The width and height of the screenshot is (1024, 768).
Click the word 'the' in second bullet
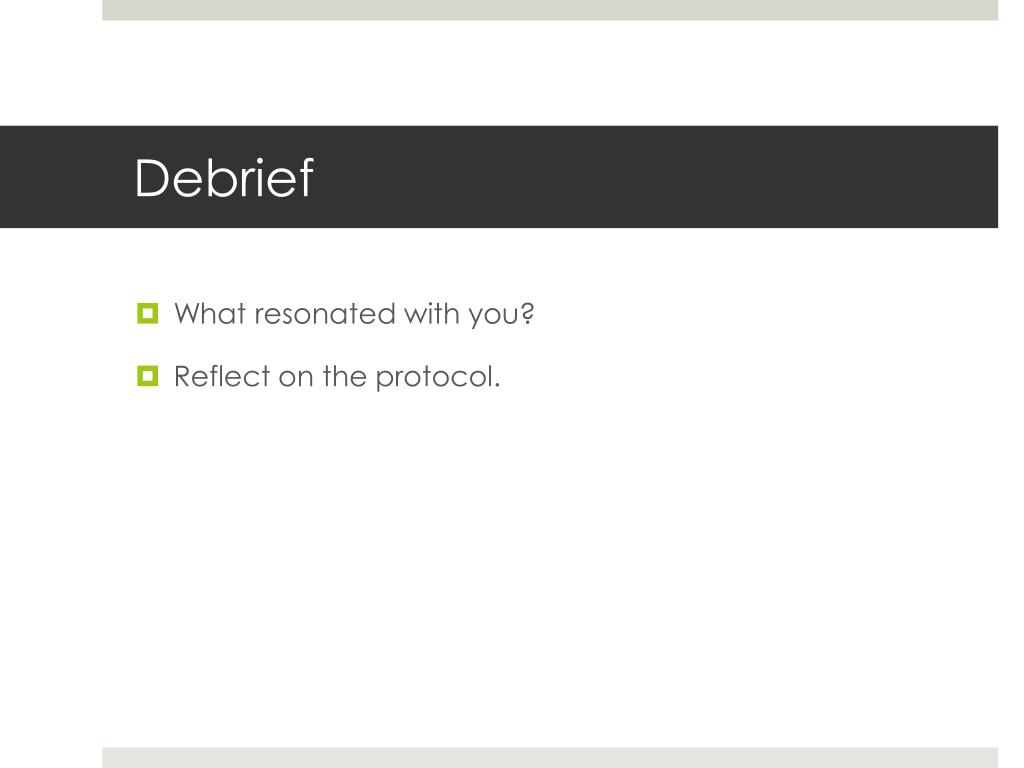click(x=344, y=377)
